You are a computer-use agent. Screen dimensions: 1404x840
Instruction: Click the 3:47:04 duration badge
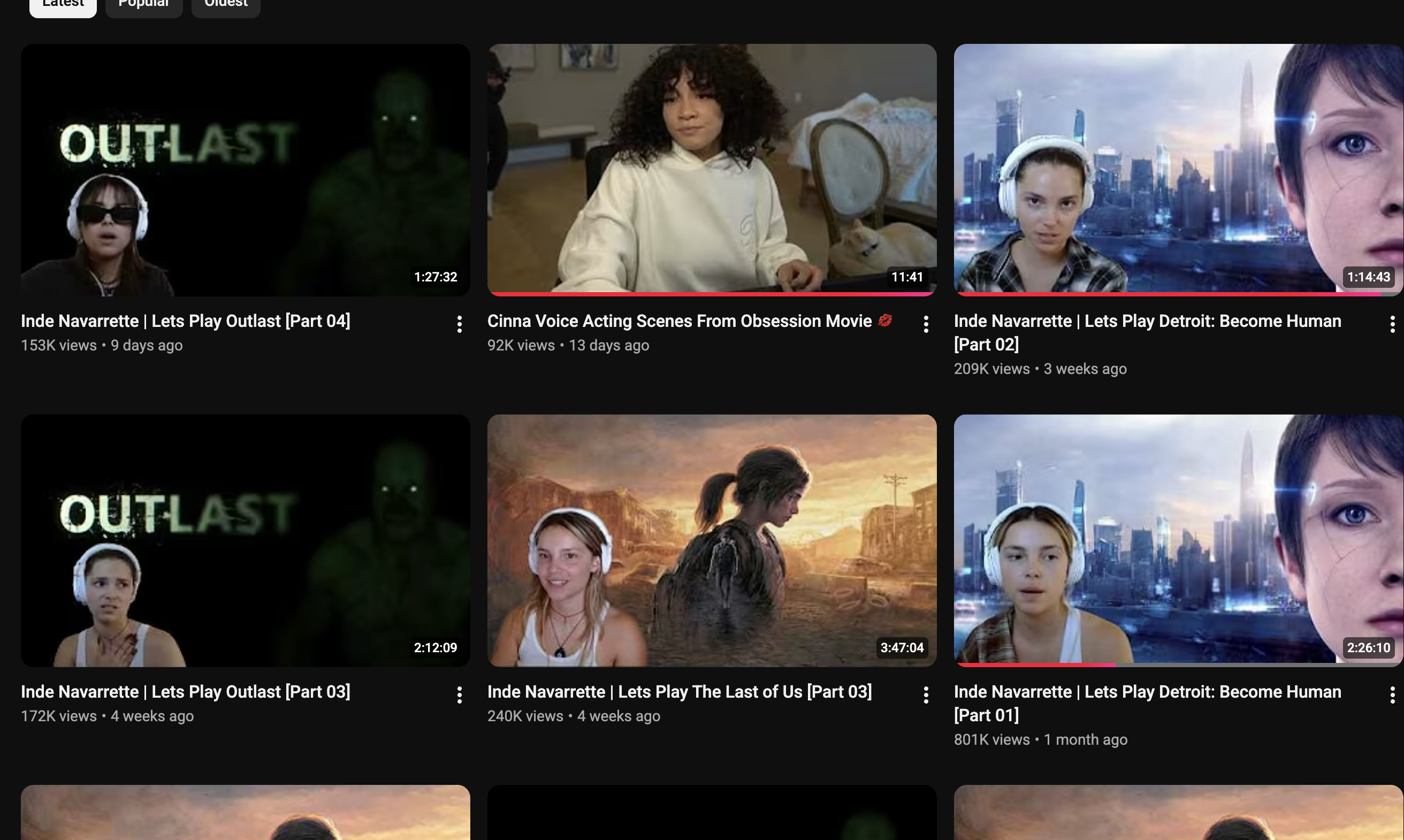click(x=902, y=647)
